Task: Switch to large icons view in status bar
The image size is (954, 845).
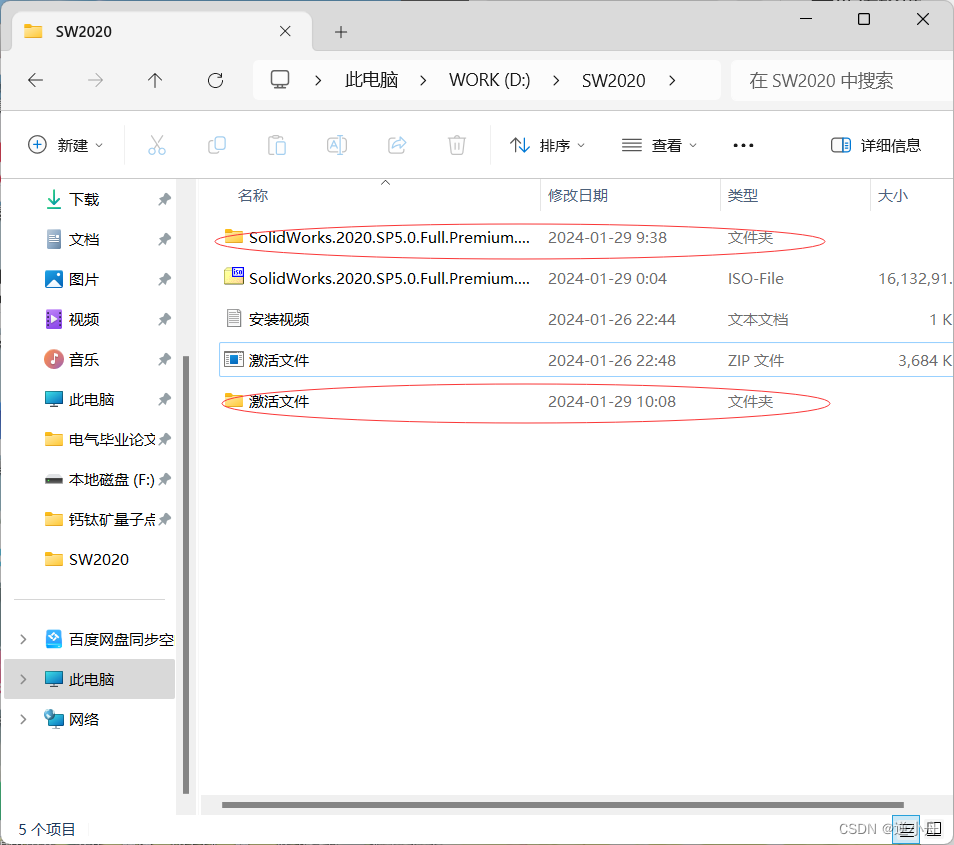Action: 933,829
